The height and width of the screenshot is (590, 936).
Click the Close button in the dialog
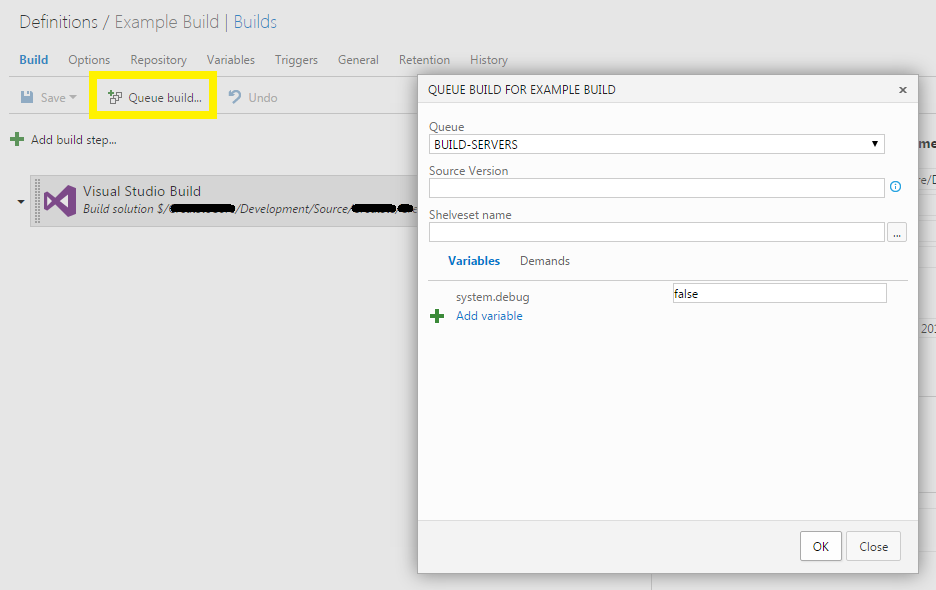point(873,546)
